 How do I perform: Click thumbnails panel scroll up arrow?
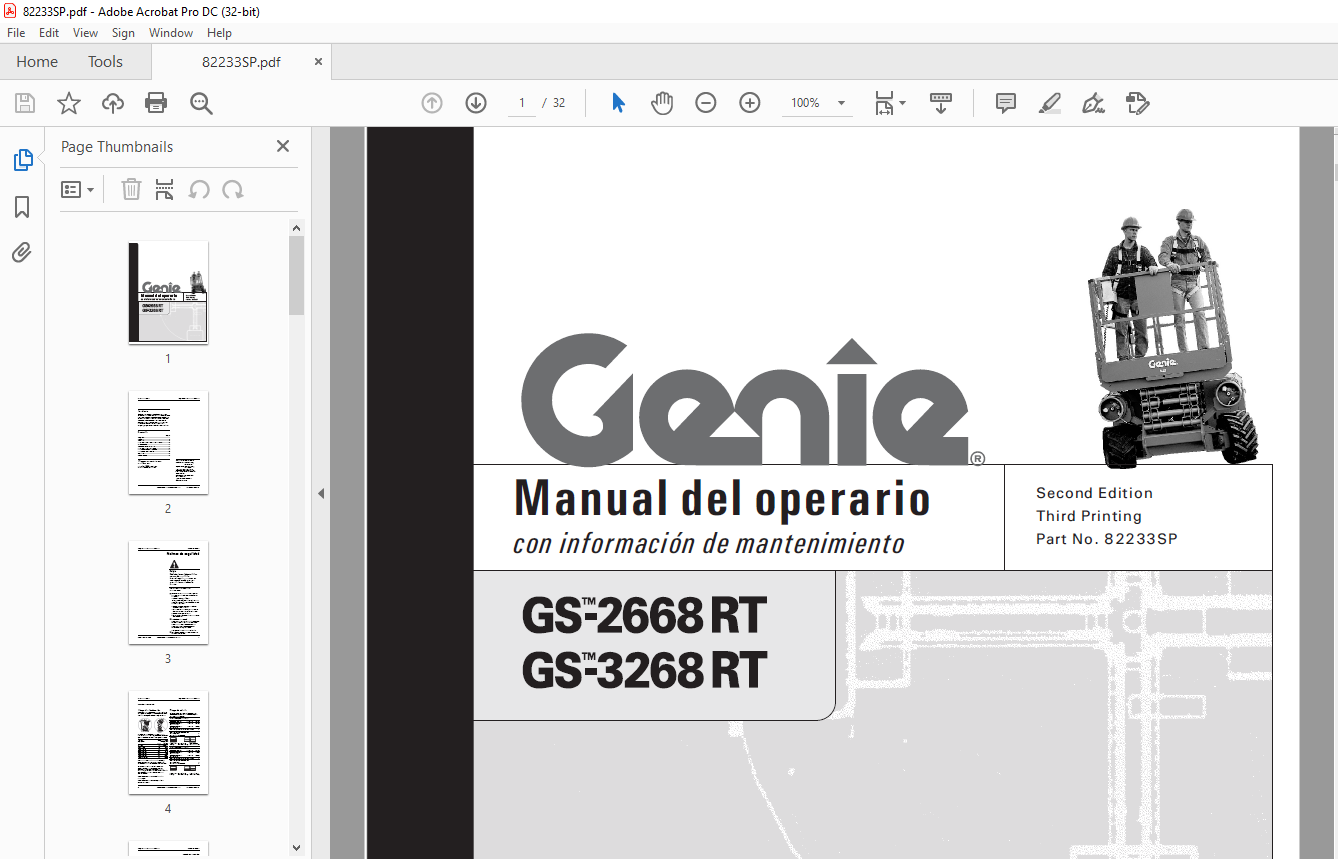(296, 228)
